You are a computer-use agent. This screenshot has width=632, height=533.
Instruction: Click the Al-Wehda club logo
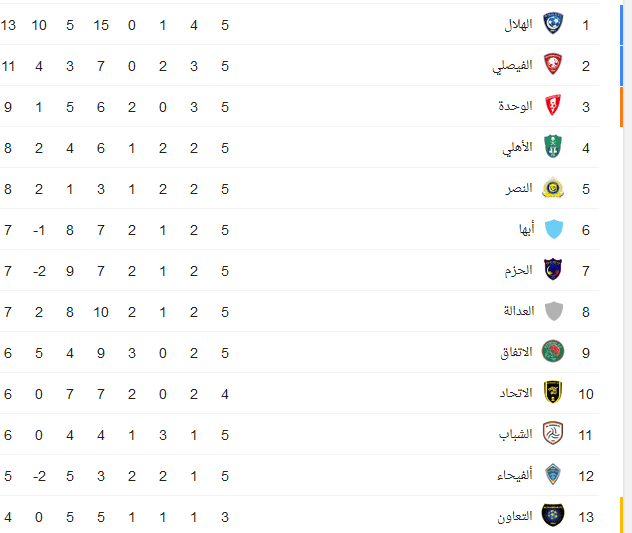pyautogui.click(x=553, y=106)
